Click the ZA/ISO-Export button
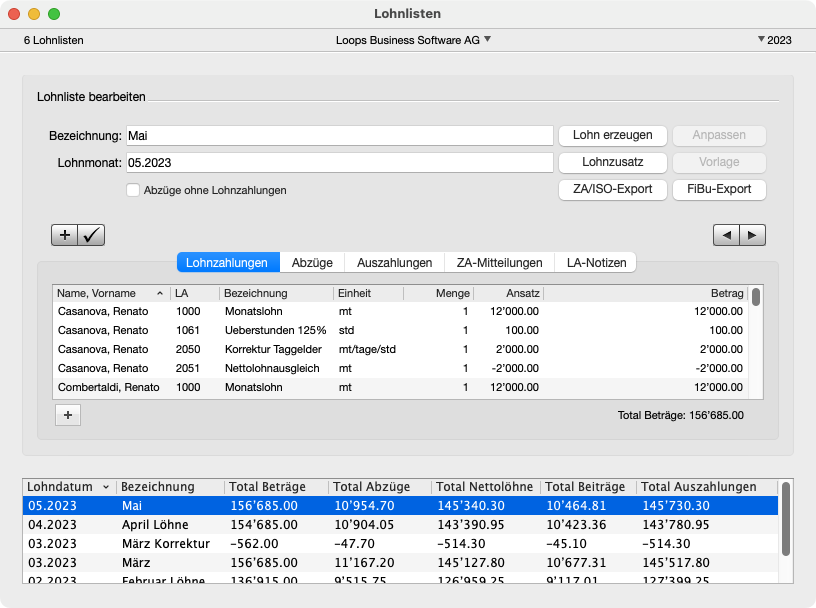The height and width of the screenshot is (608, 816). click(612, 189)
